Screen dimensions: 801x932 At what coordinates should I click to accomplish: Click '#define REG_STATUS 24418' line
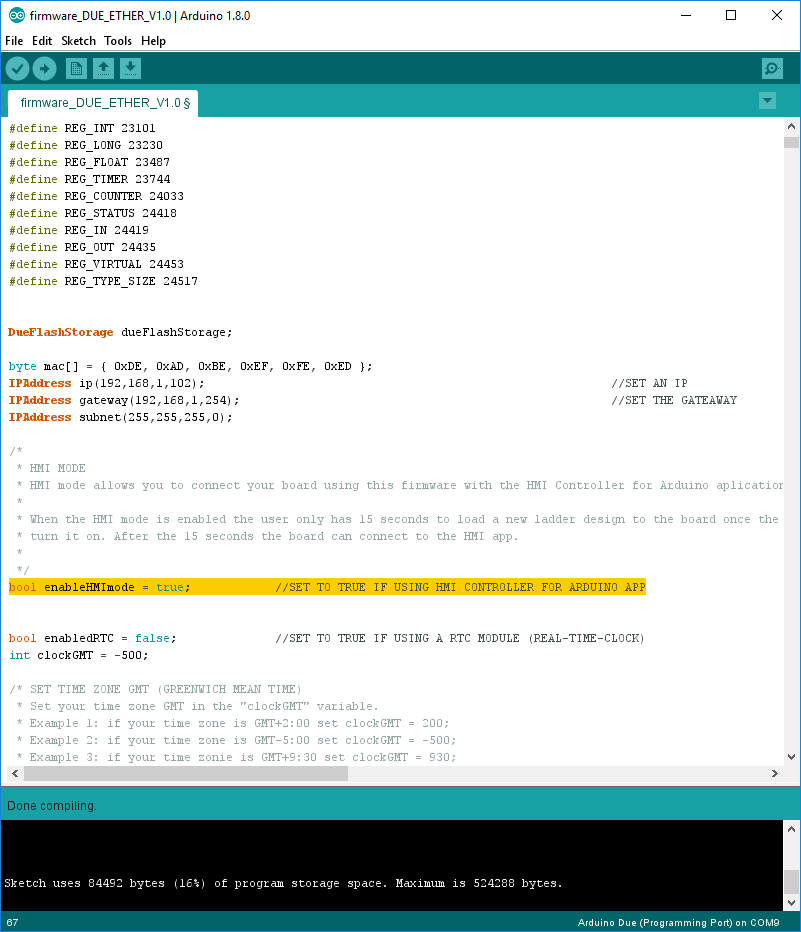93,213
